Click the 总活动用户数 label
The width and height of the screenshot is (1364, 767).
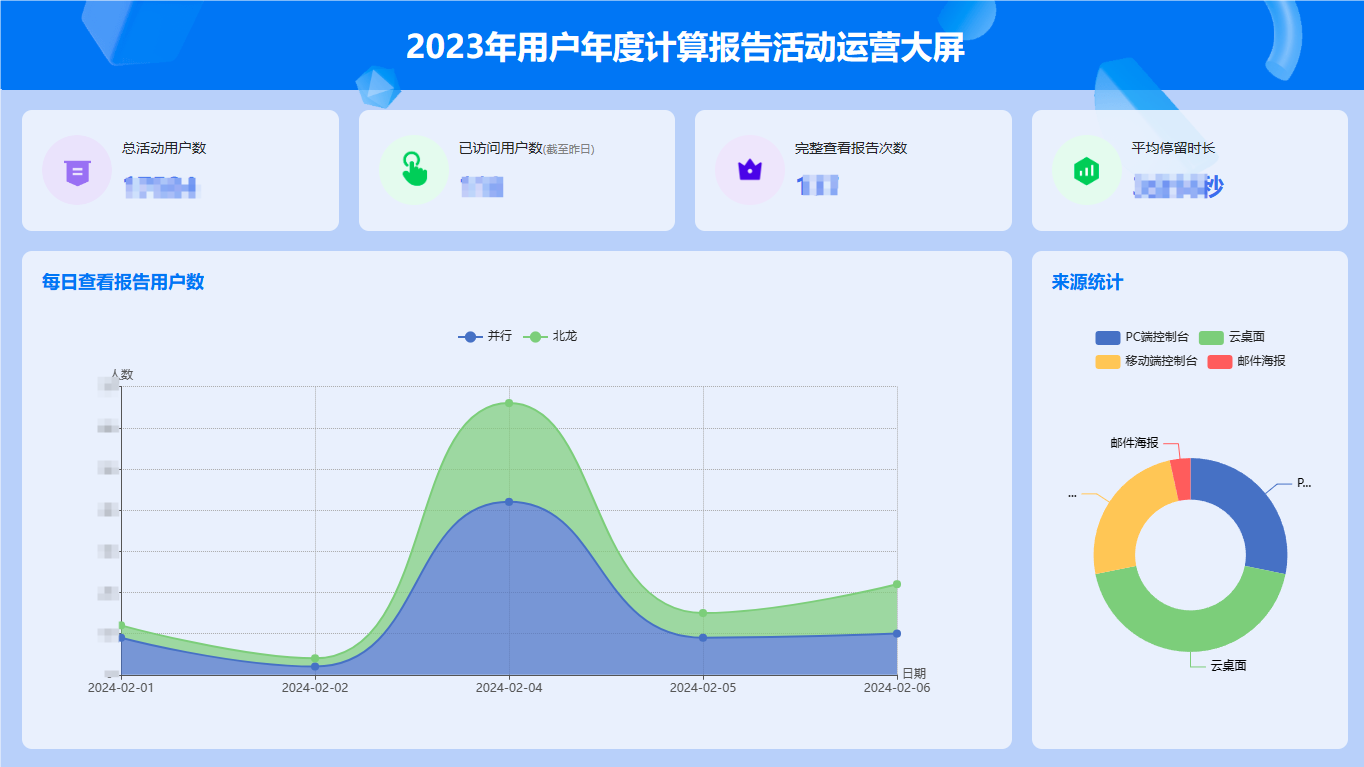click(x=164, y=148)
